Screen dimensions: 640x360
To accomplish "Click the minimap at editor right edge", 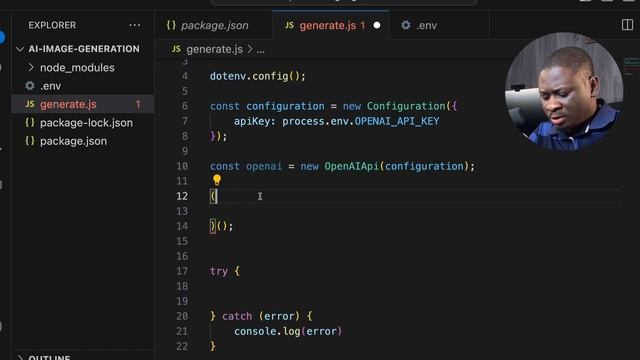I will coord(631,67).
